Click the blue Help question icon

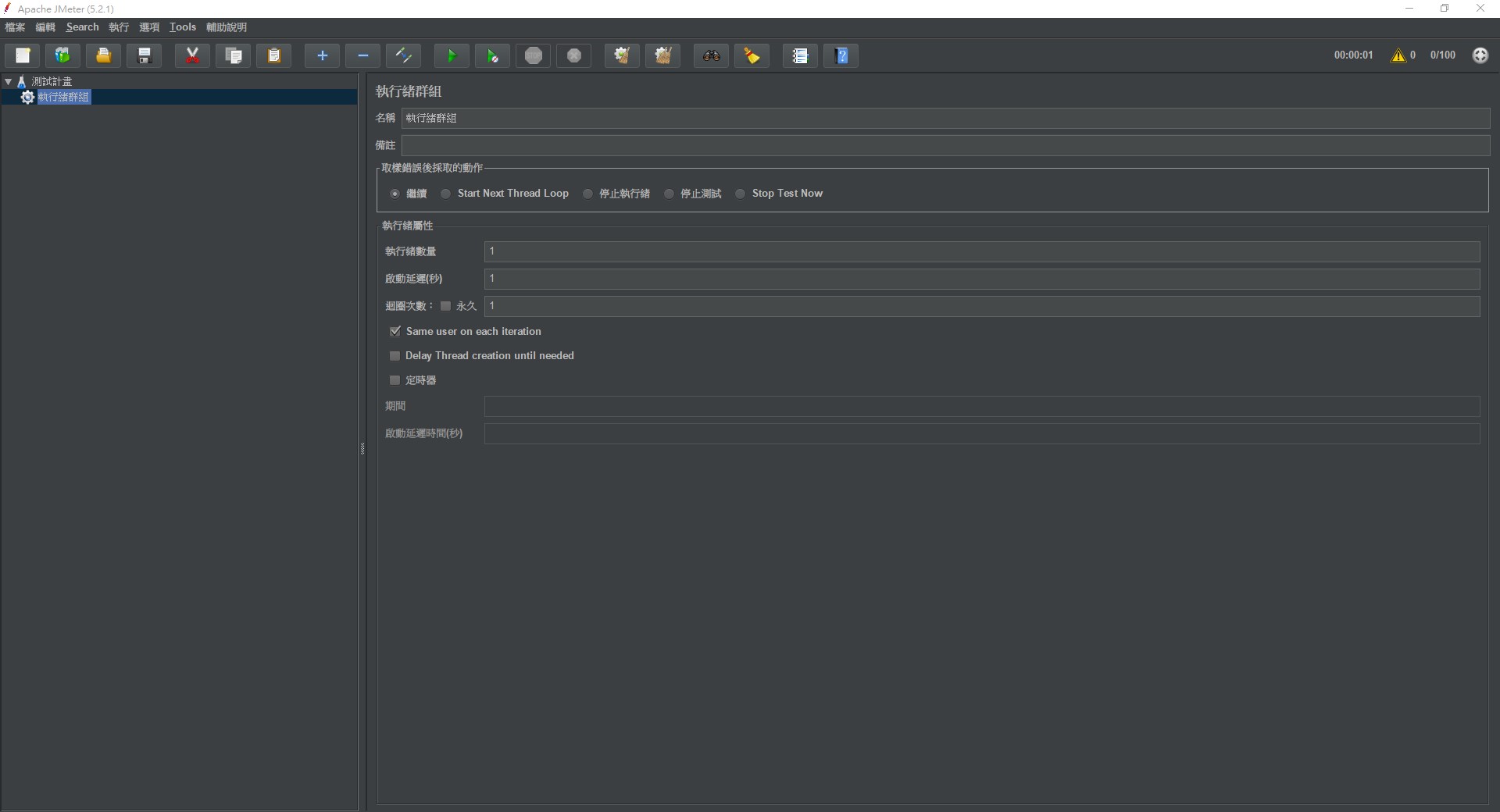pos(841,55)
